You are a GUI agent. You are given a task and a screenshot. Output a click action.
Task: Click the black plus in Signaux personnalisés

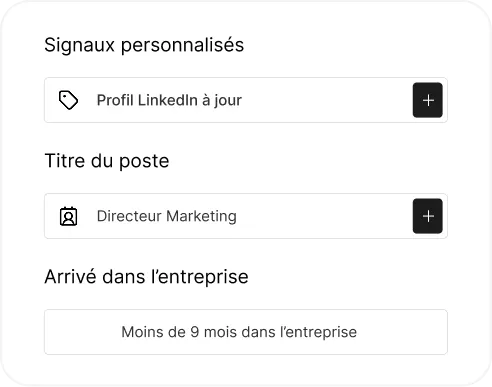pyautogui.click(x=427, y=100)
